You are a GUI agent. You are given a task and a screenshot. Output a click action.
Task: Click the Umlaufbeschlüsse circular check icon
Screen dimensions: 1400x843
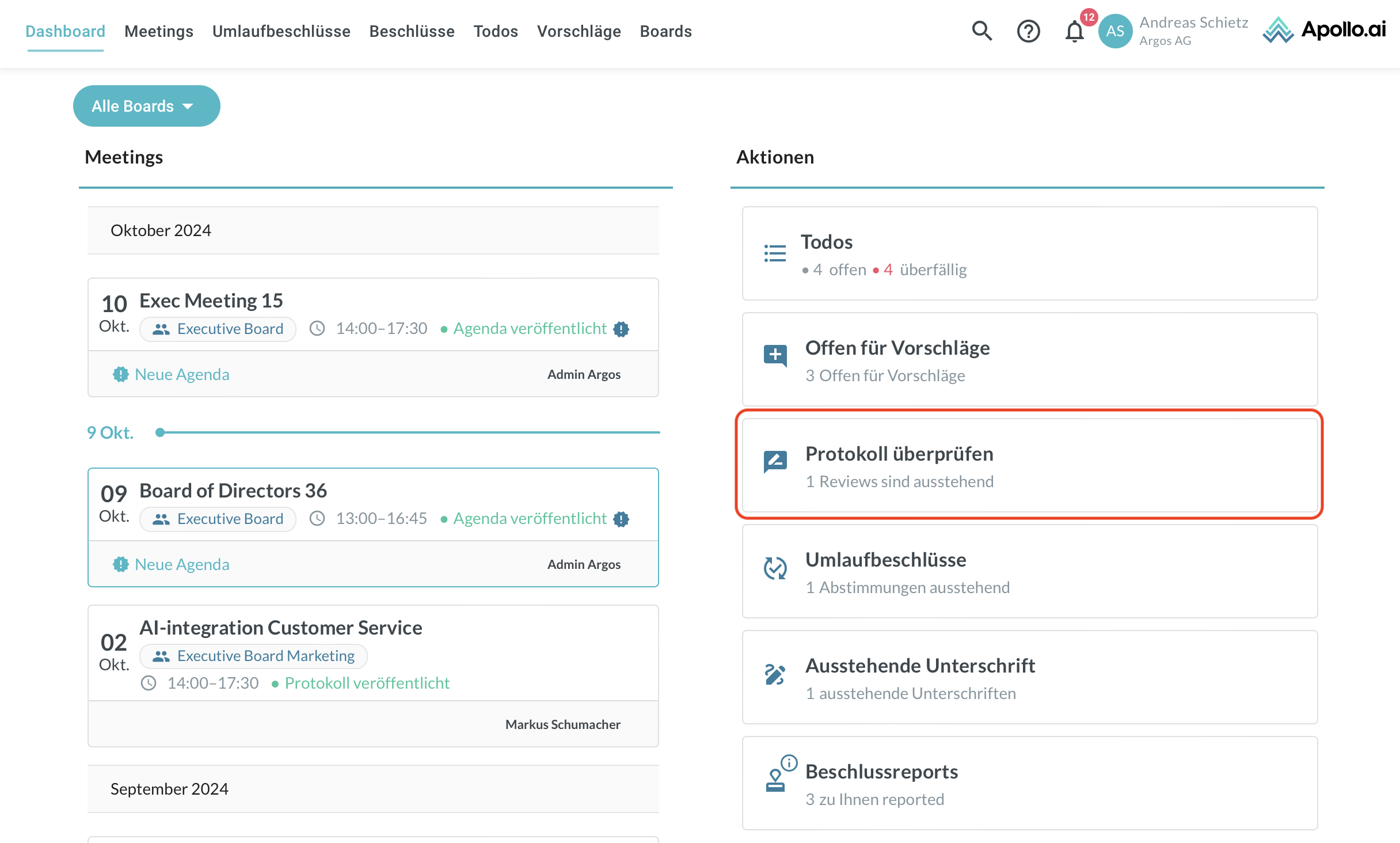click(775, 568)
